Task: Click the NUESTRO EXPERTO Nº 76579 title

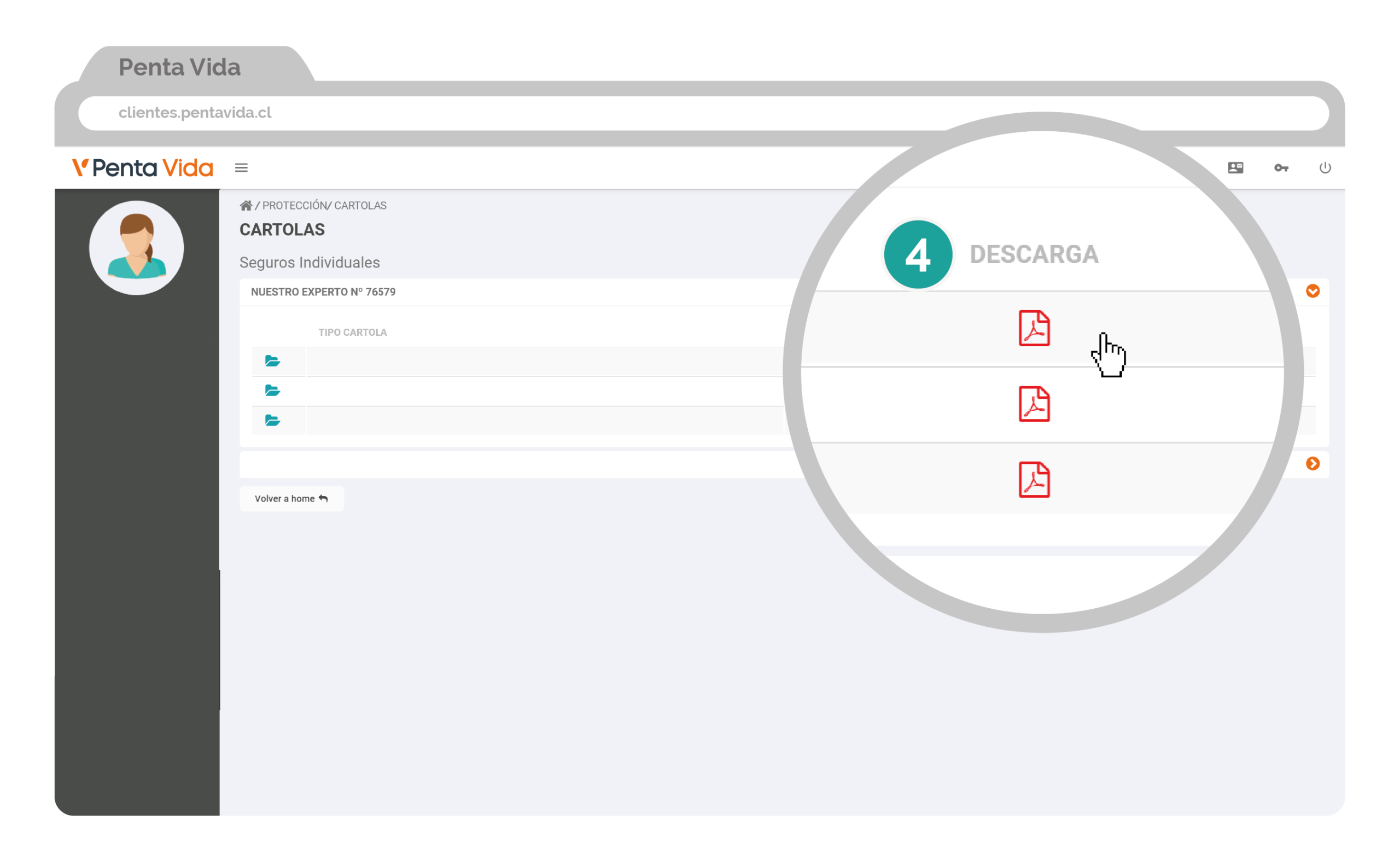Action: 323,292
